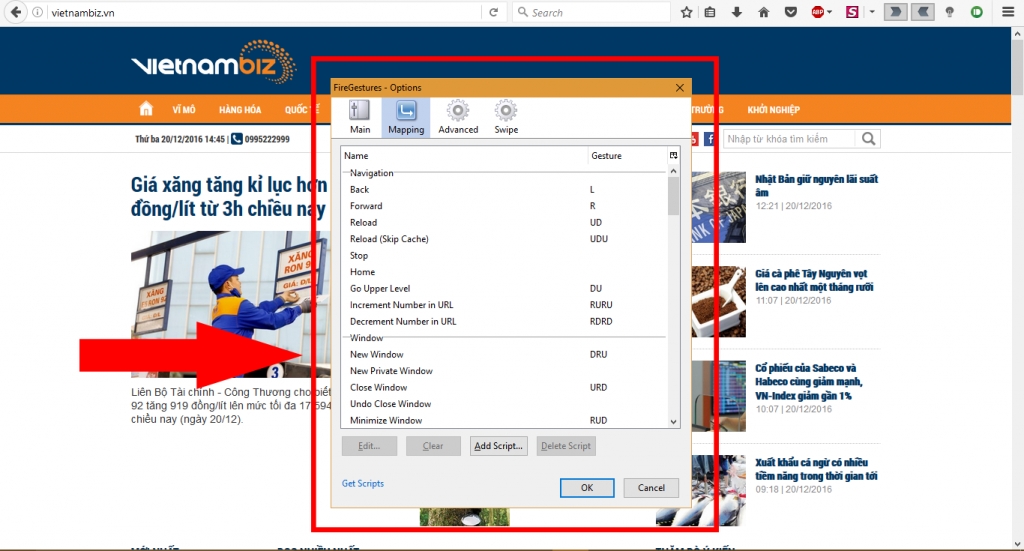Screen dimensions: 1024x551
Task: Select Decrement Number in URL row
Action: pos(504,321)
